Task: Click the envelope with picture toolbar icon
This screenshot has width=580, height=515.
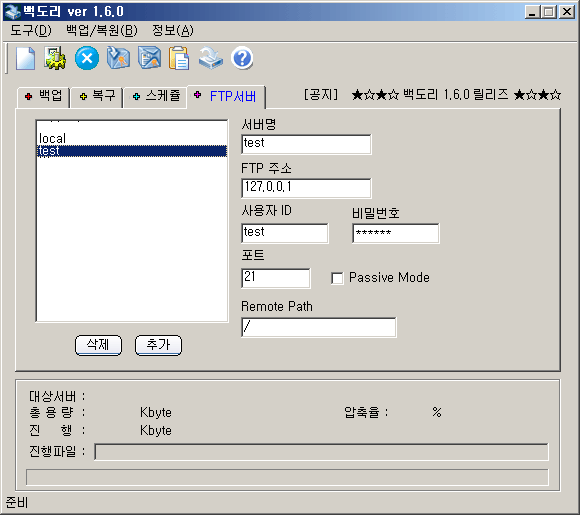Action: coord(149,58)
